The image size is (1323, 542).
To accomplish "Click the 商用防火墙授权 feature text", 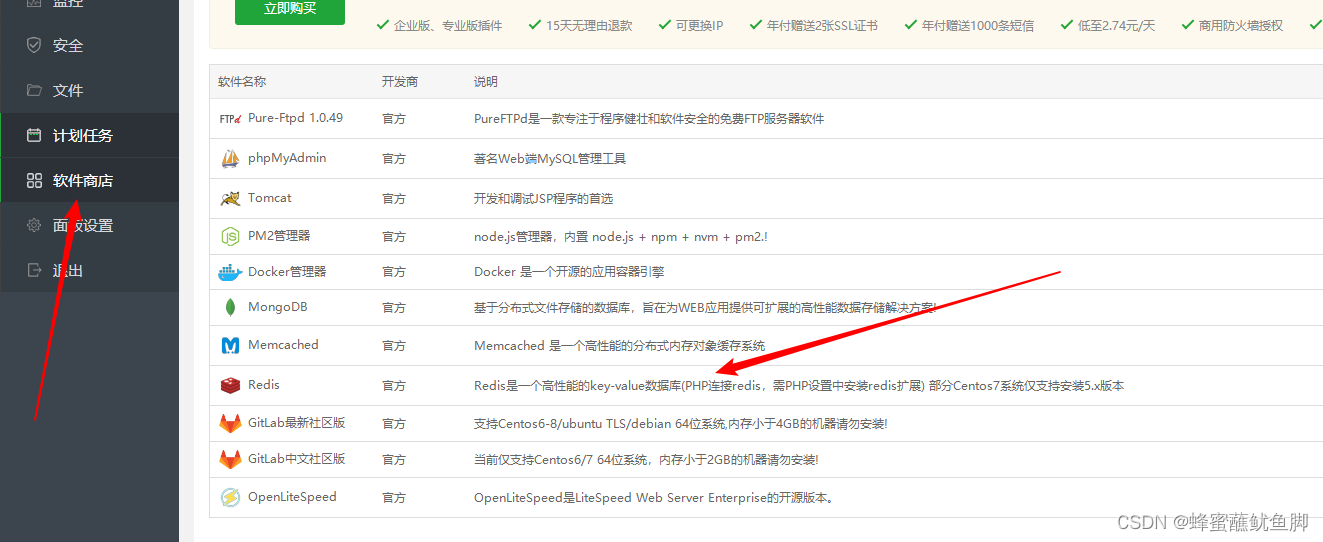I will [x=1240, y=26].
